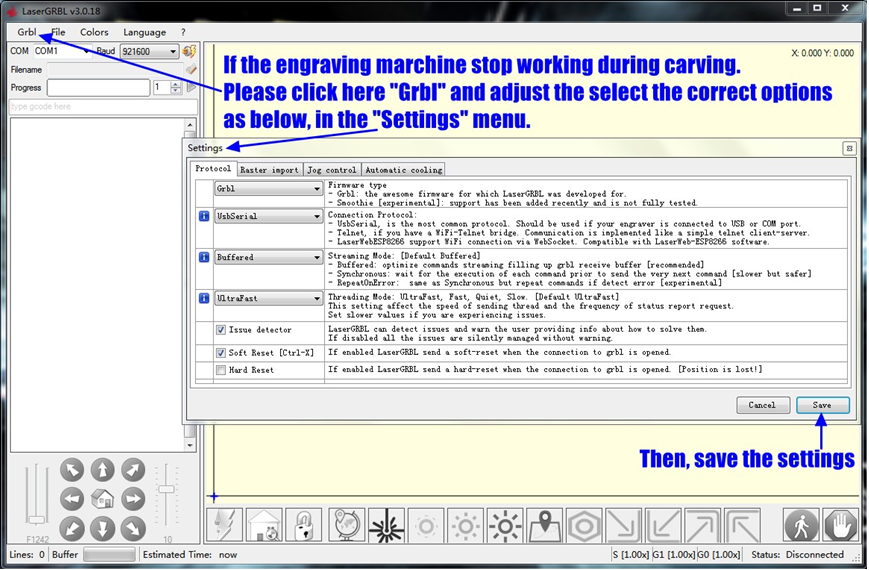Viewport: 869px width, 570px height.
Task: Open the UltraFast threading mode dropdown
Action: tap(268, 298)
